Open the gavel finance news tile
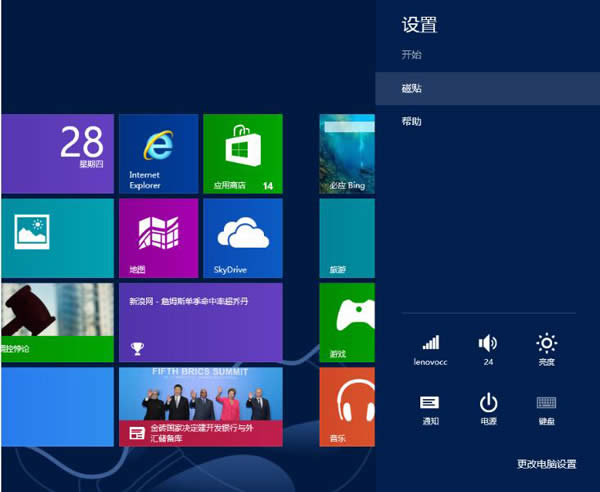Image resolution: width=600 pixels, height=492 pixels. pos(57,323)
